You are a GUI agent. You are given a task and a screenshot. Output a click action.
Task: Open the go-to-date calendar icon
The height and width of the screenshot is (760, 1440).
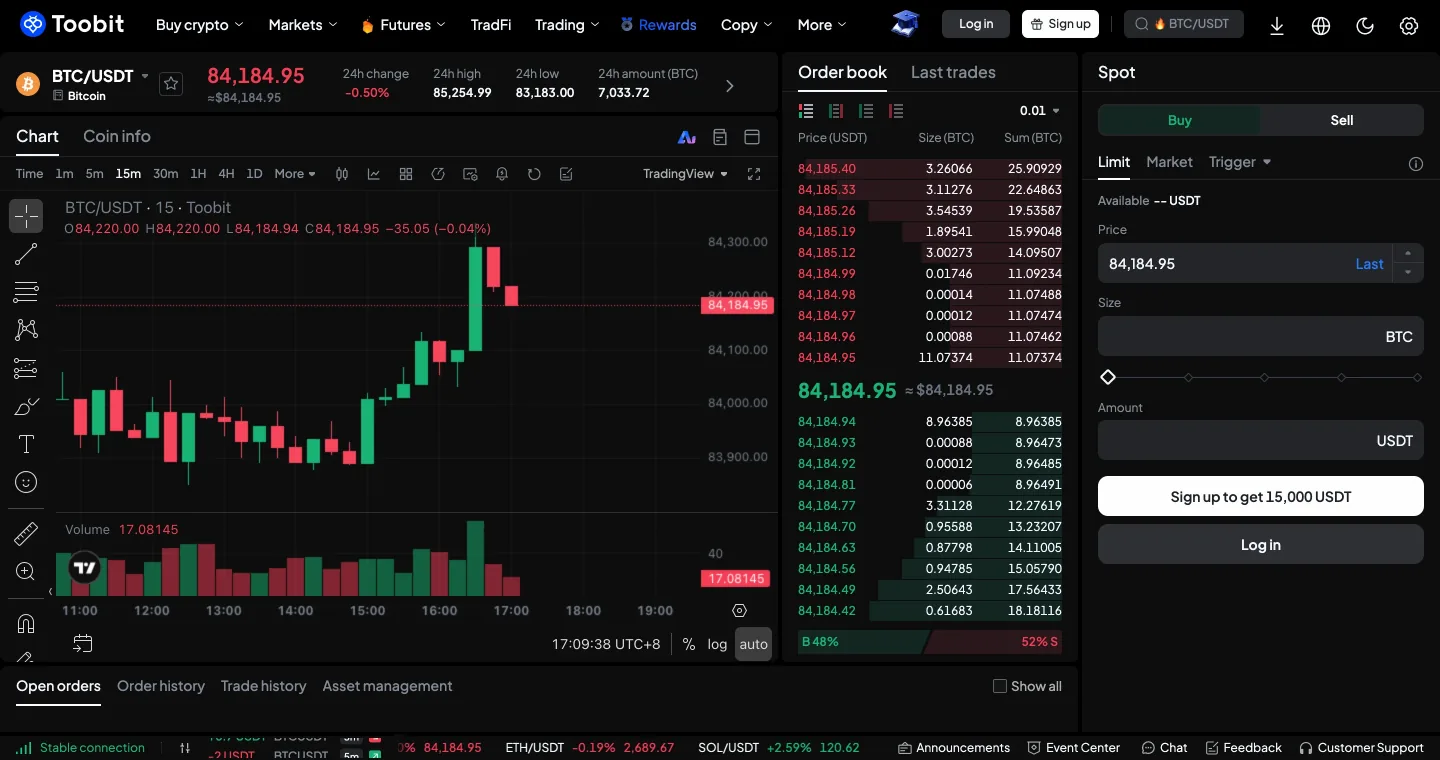point(82,643)
